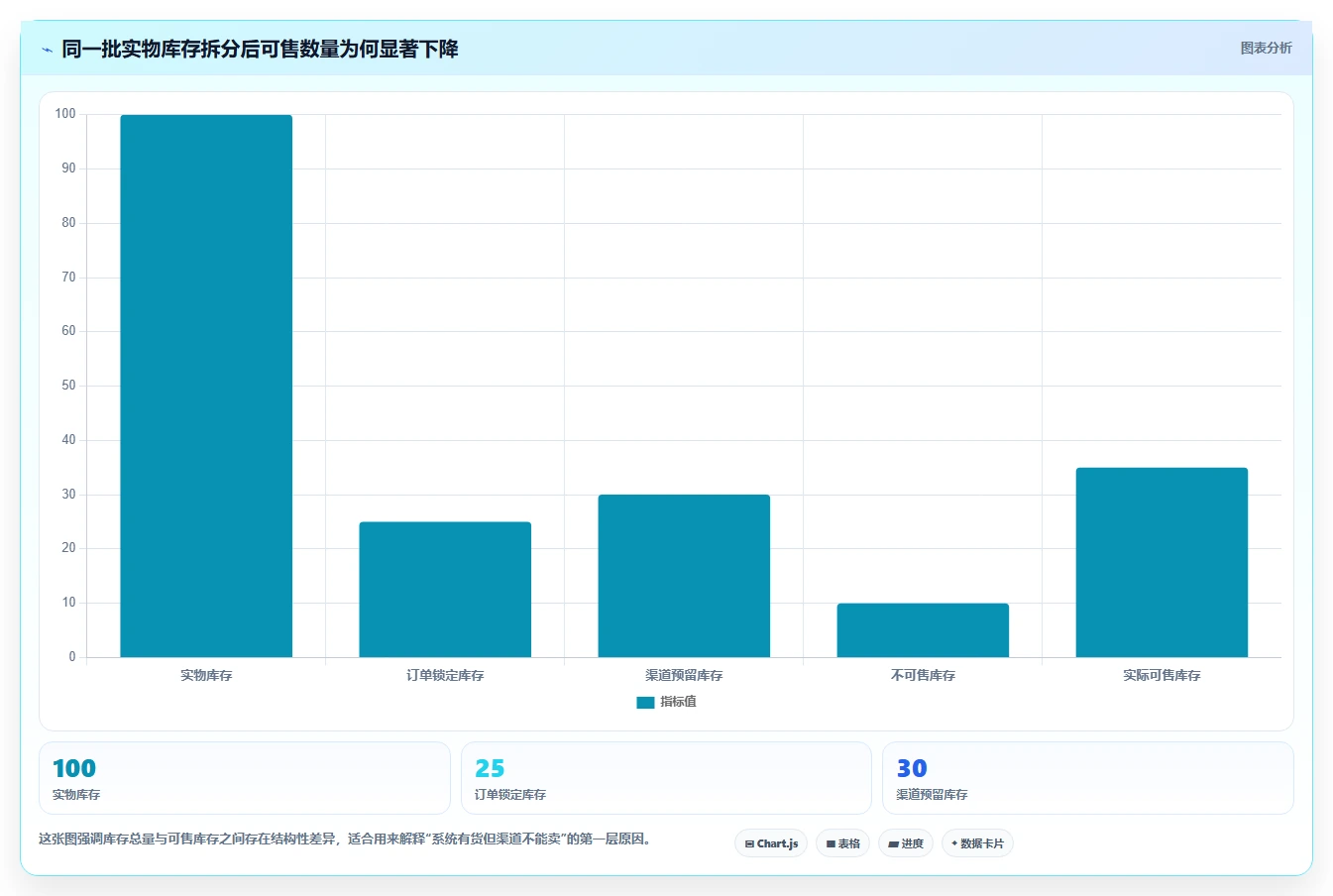Image resolution: width=1333 pixels, height=896 pixels.
Task: Click the 数据卡片 tag chip
Action: coord(977,843)
